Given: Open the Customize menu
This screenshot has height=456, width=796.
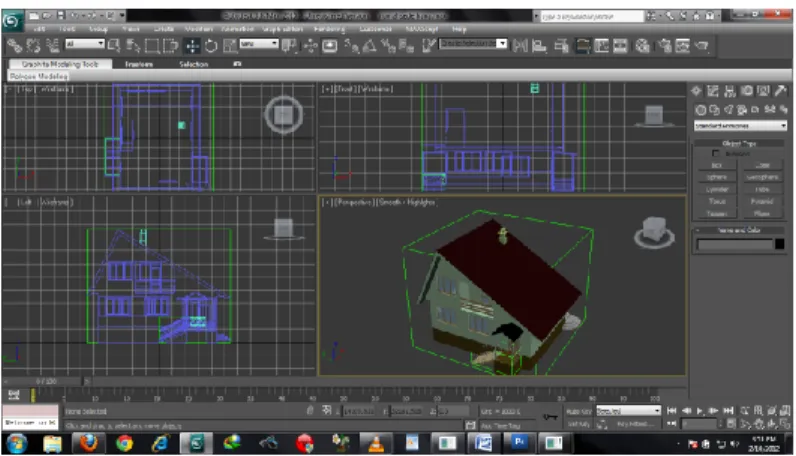Looking at the screenshot, I should click(x=376, y=29).
